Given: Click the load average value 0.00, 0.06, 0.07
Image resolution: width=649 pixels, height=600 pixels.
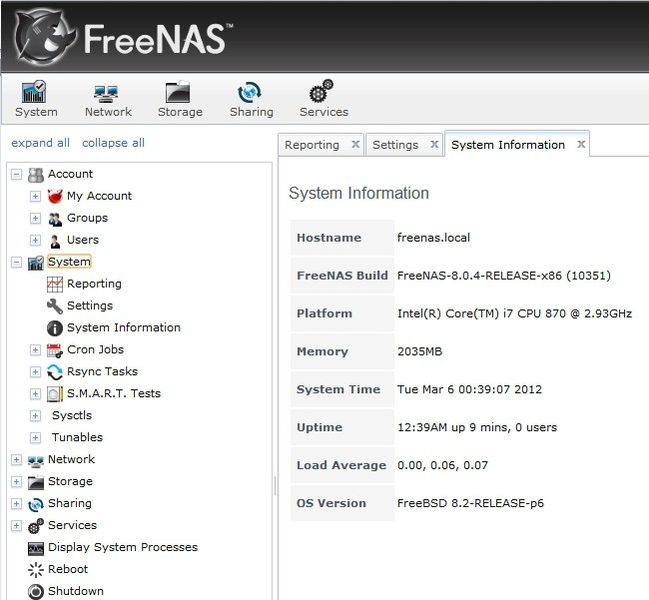Looking at the screenshot, I should [x=442, y=466].
